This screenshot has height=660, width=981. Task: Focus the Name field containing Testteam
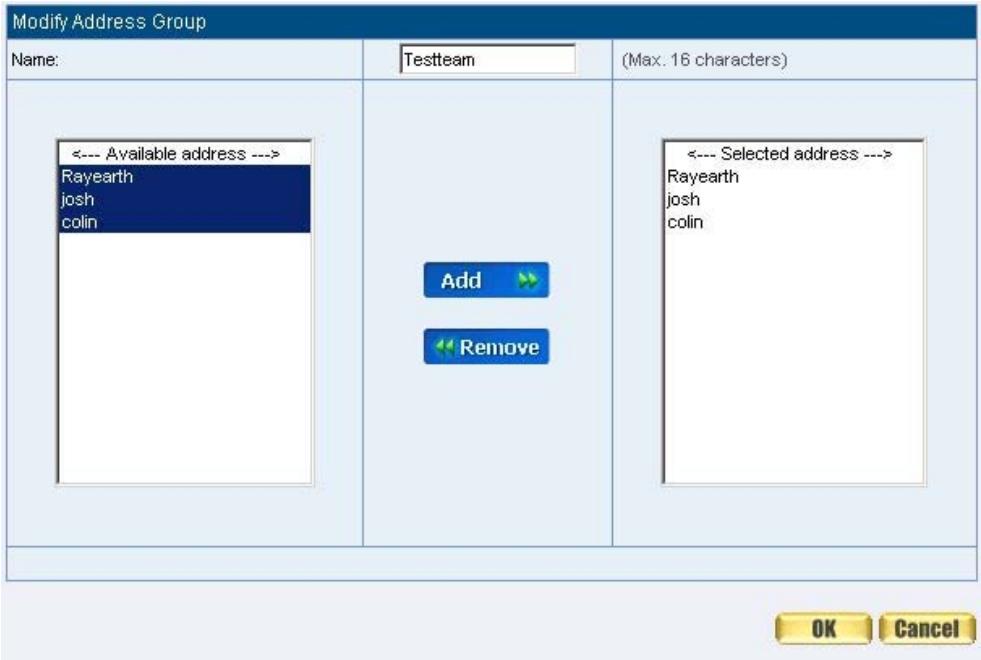click(487, 59)
